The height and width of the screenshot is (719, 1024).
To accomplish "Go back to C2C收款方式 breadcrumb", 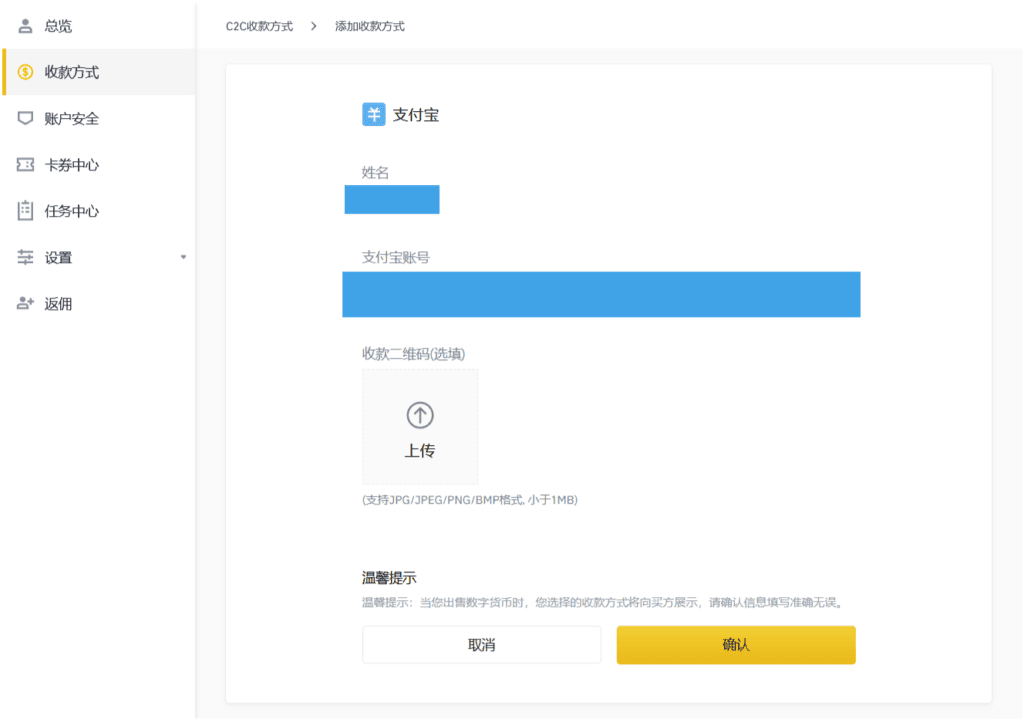I will click(x=259, y=26).
